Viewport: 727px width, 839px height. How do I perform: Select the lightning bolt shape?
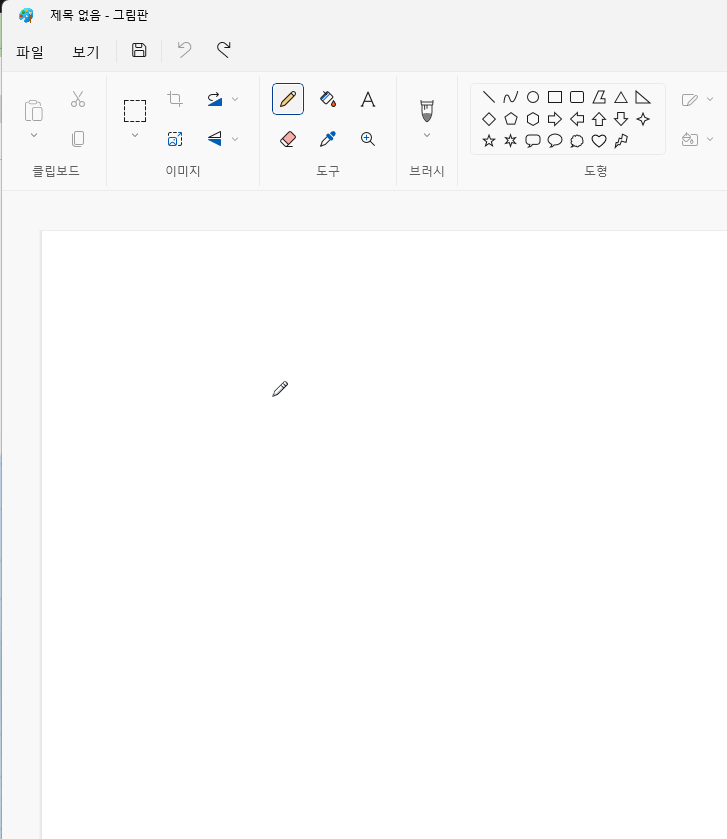click(621, 141)
